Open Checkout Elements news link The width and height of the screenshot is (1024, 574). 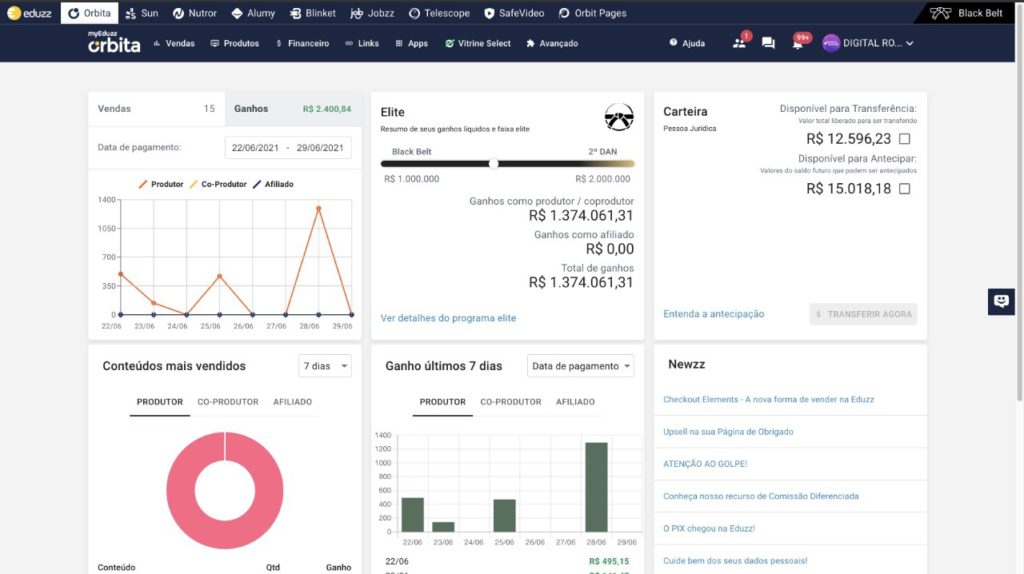click(768, 400)
